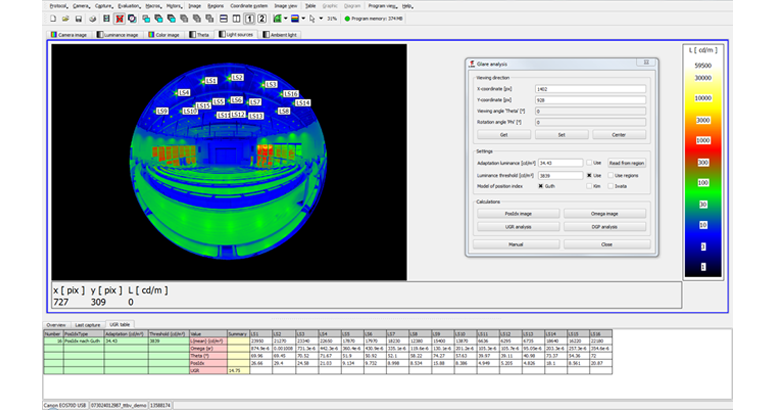Image resolution: width=775 pixels, height=410 pixels.
Task: Enable the Use regions checkbox
Action: [611, 175]
